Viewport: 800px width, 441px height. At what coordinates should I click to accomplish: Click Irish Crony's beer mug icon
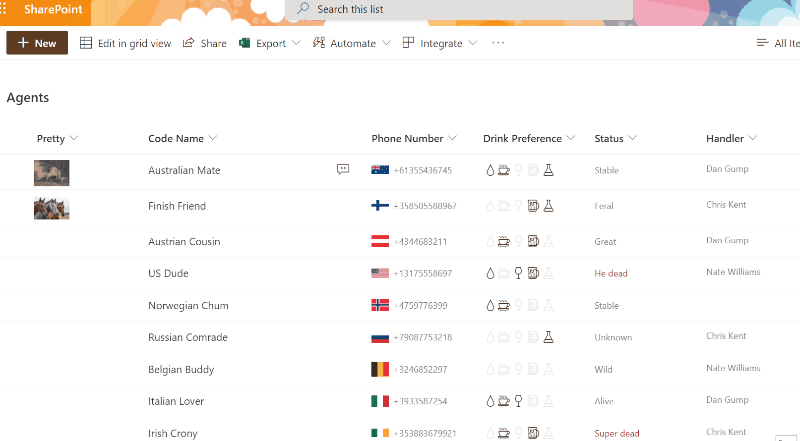533,433
